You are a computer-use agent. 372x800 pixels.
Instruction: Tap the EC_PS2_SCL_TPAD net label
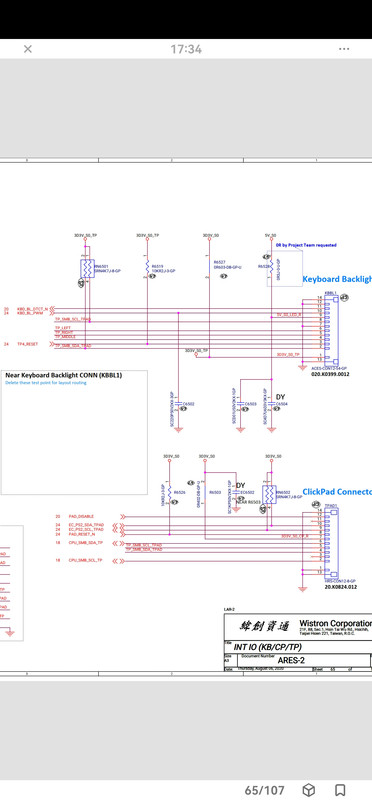point(86,530)
